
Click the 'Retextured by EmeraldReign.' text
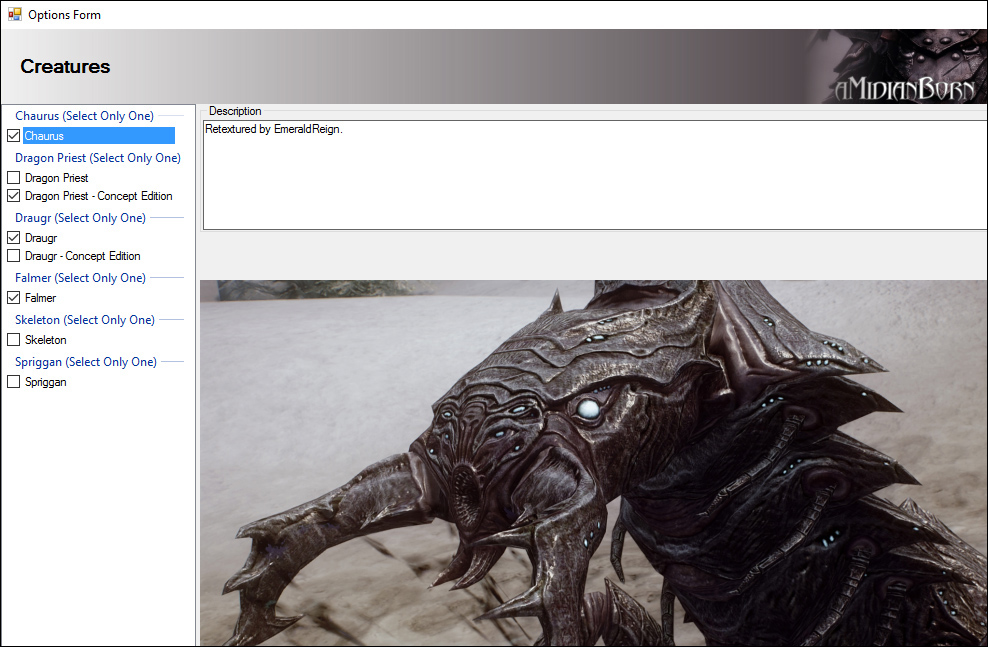click(273, 129)
